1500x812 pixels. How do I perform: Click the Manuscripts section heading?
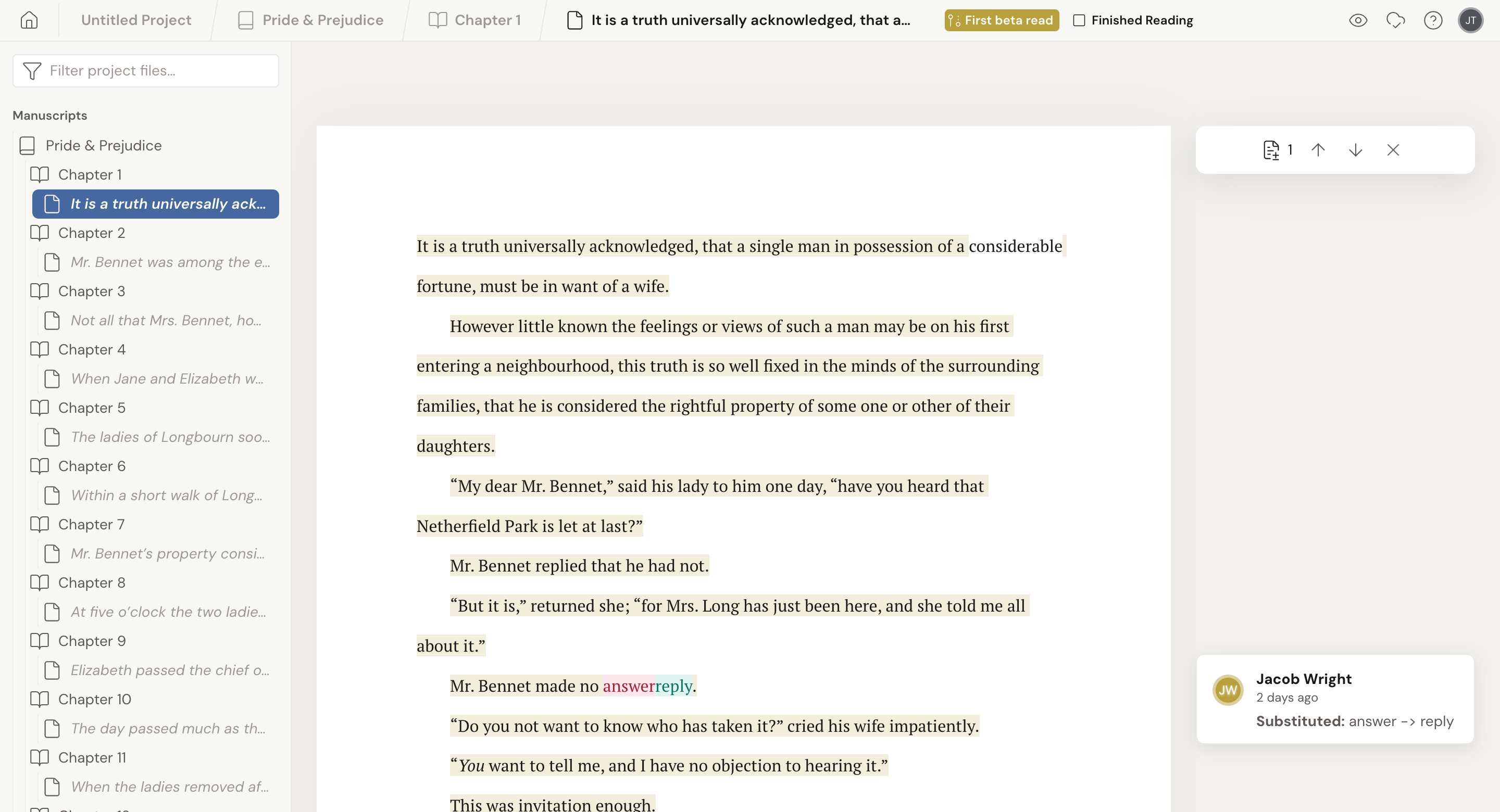click(x=49, y=115)
